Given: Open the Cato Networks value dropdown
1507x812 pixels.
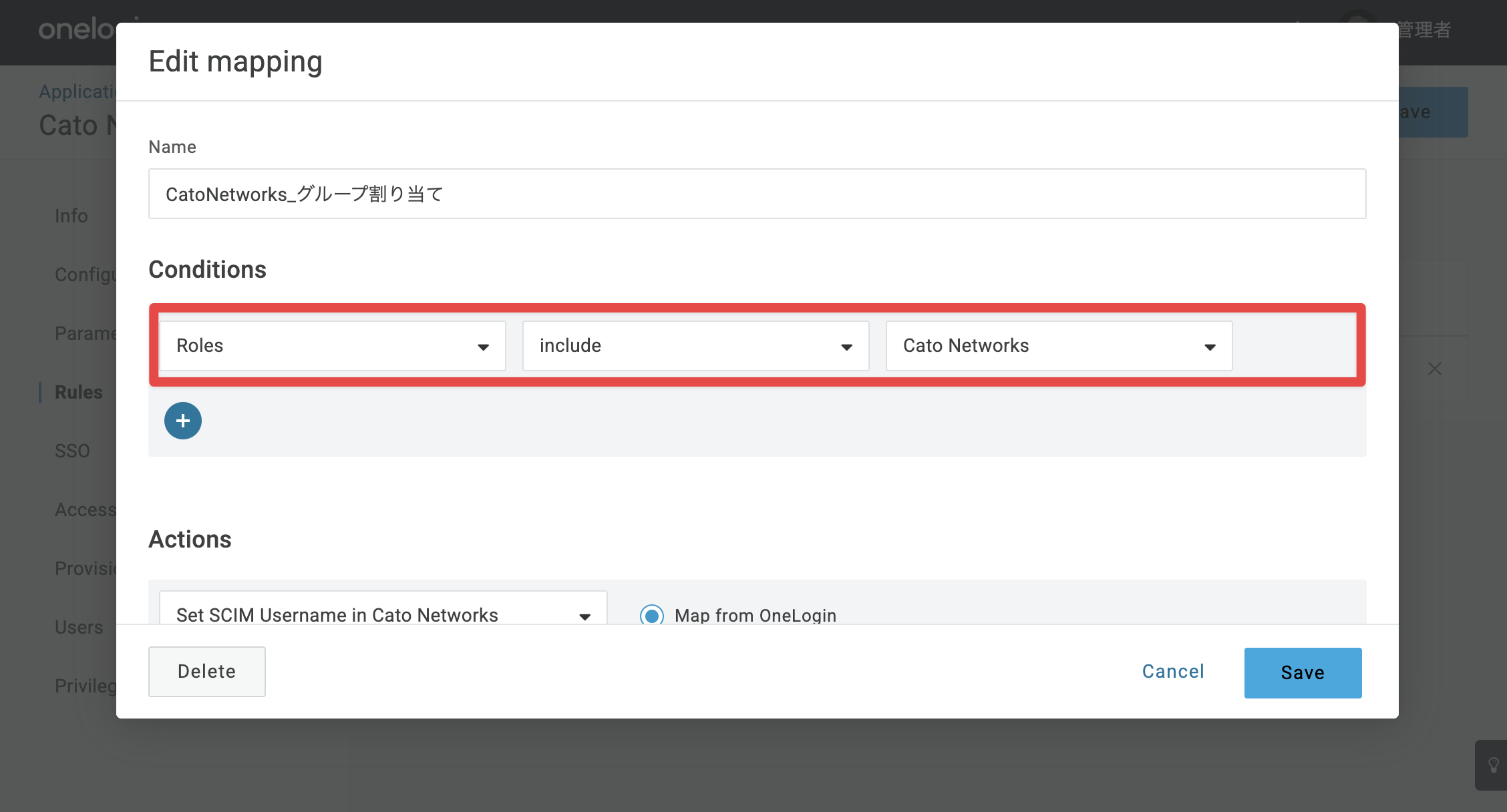Looking at the screenshot, I should 1059,346.
